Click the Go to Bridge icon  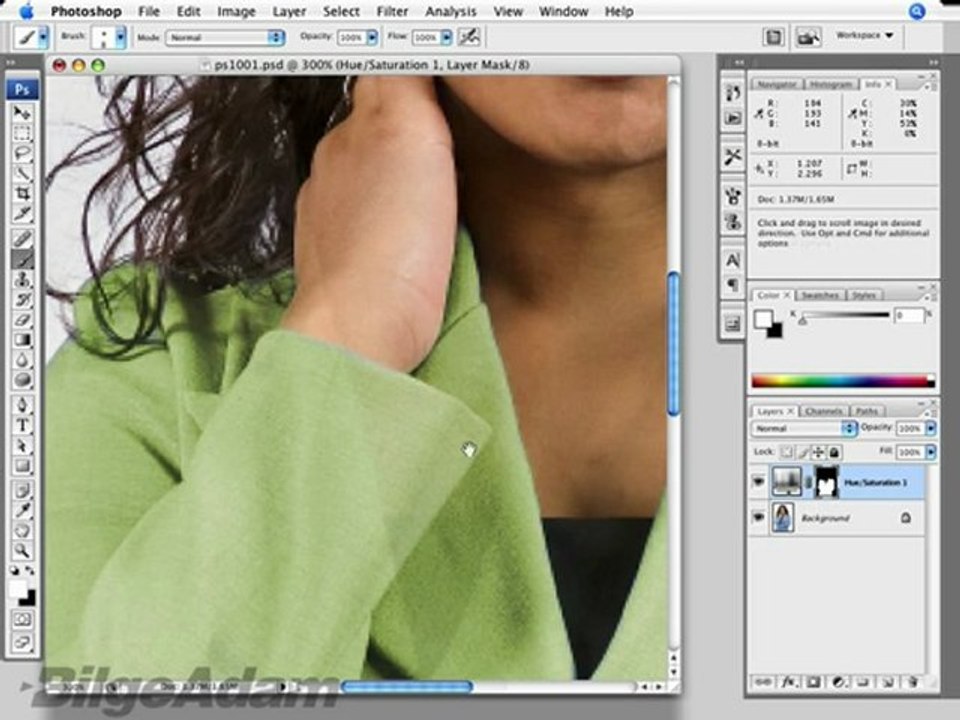coord(808,37)
